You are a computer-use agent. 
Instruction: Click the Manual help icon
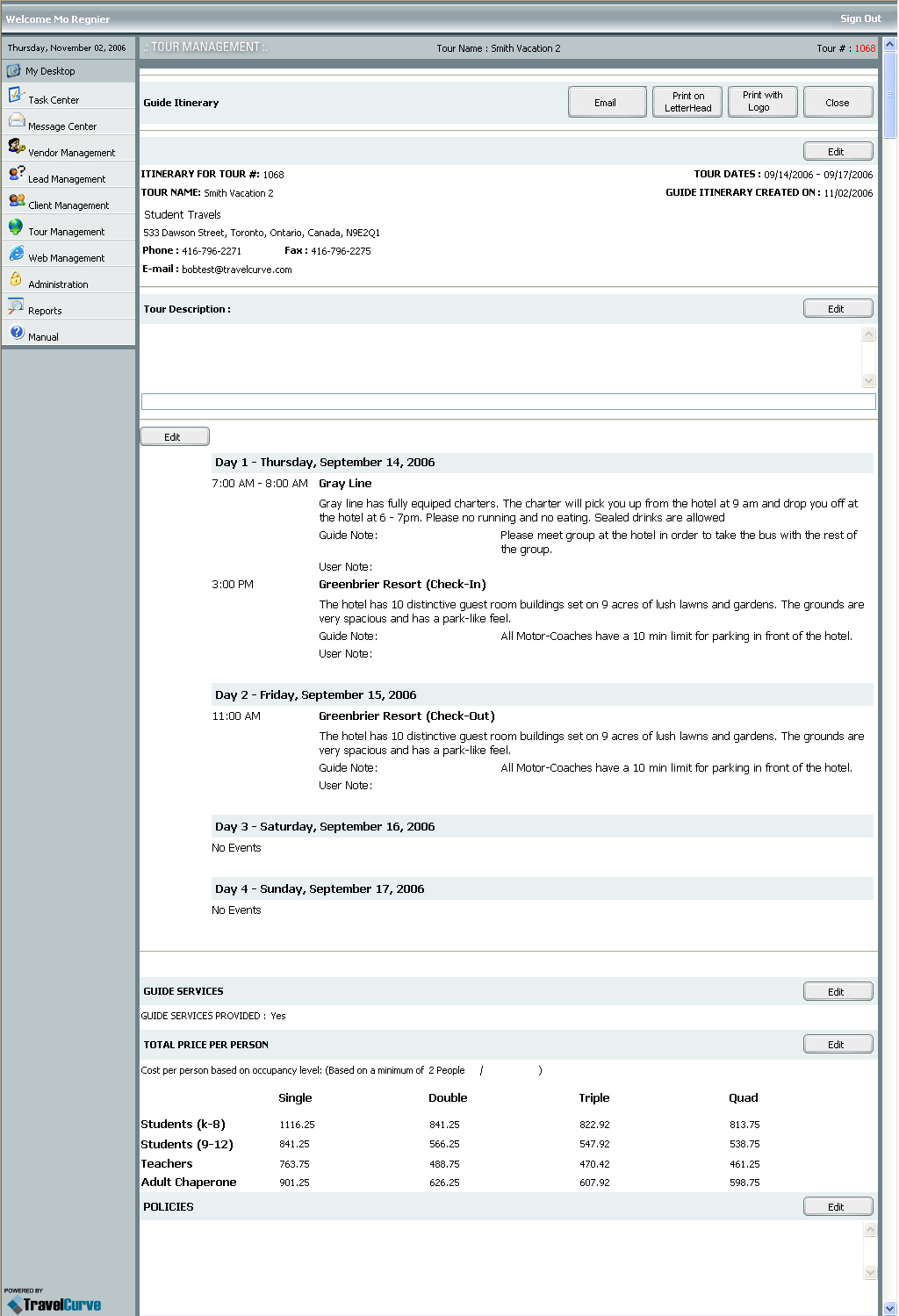pyautogui.click(x=17, y=332)
